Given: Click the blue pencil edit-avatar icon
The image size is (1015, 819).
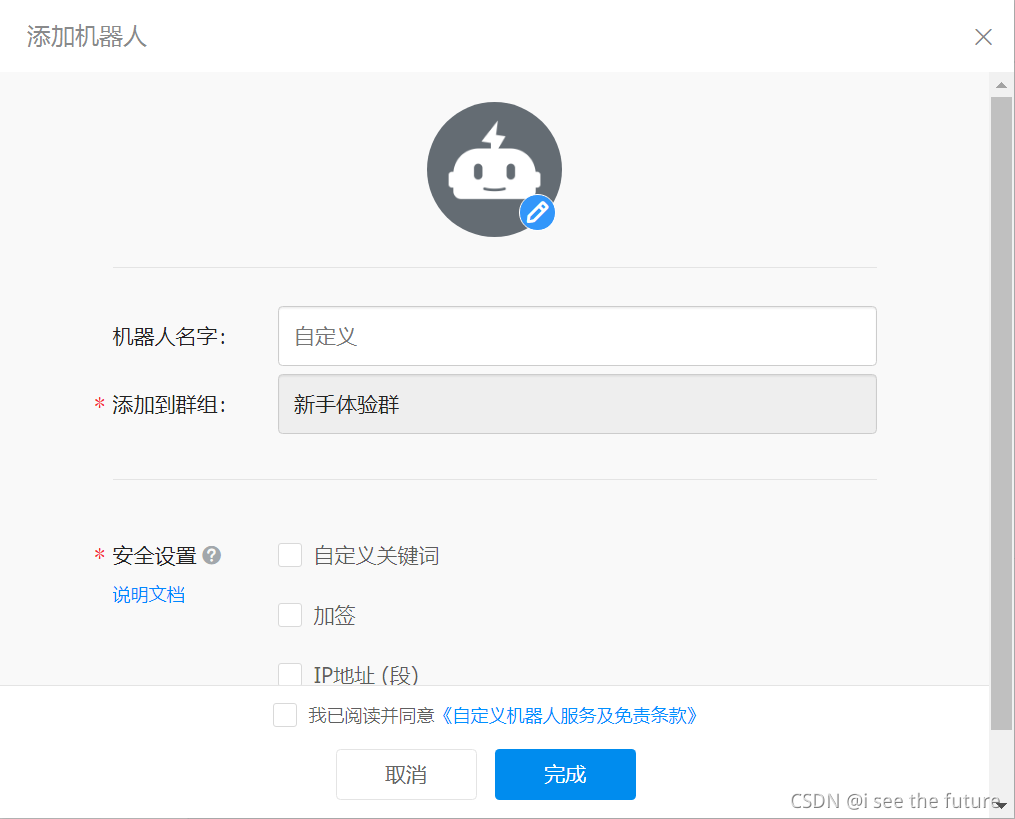Looking at the screenshot, I should tap(537, 212).
